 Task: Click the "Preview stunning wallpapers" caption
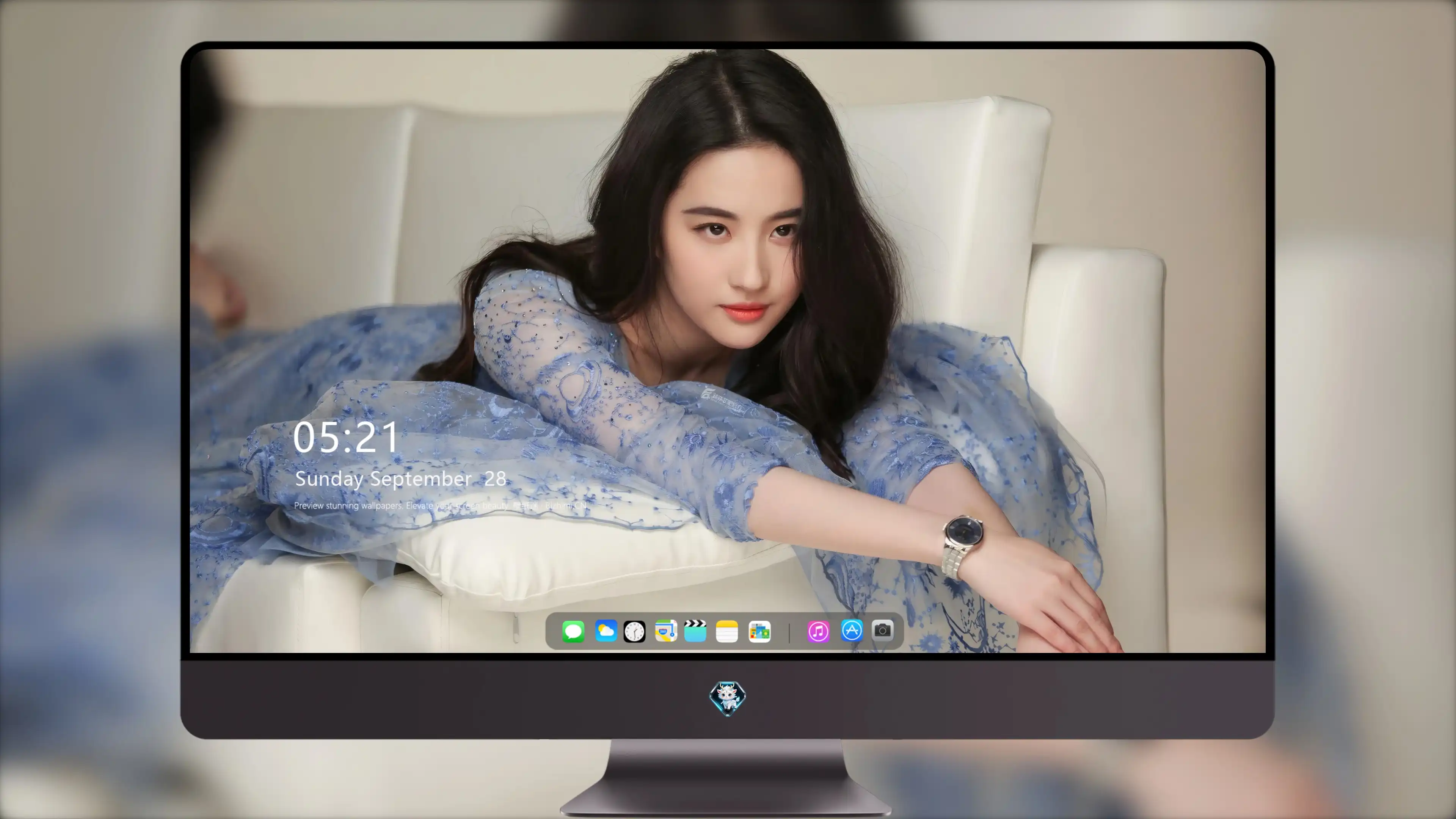tap(440, 505)
